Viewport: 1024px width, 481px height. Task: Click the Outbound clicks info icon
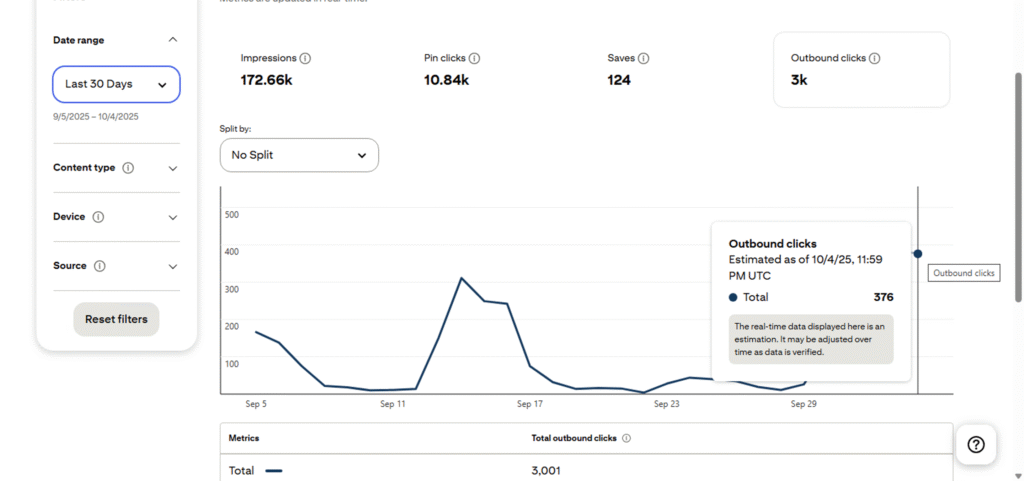875,59
